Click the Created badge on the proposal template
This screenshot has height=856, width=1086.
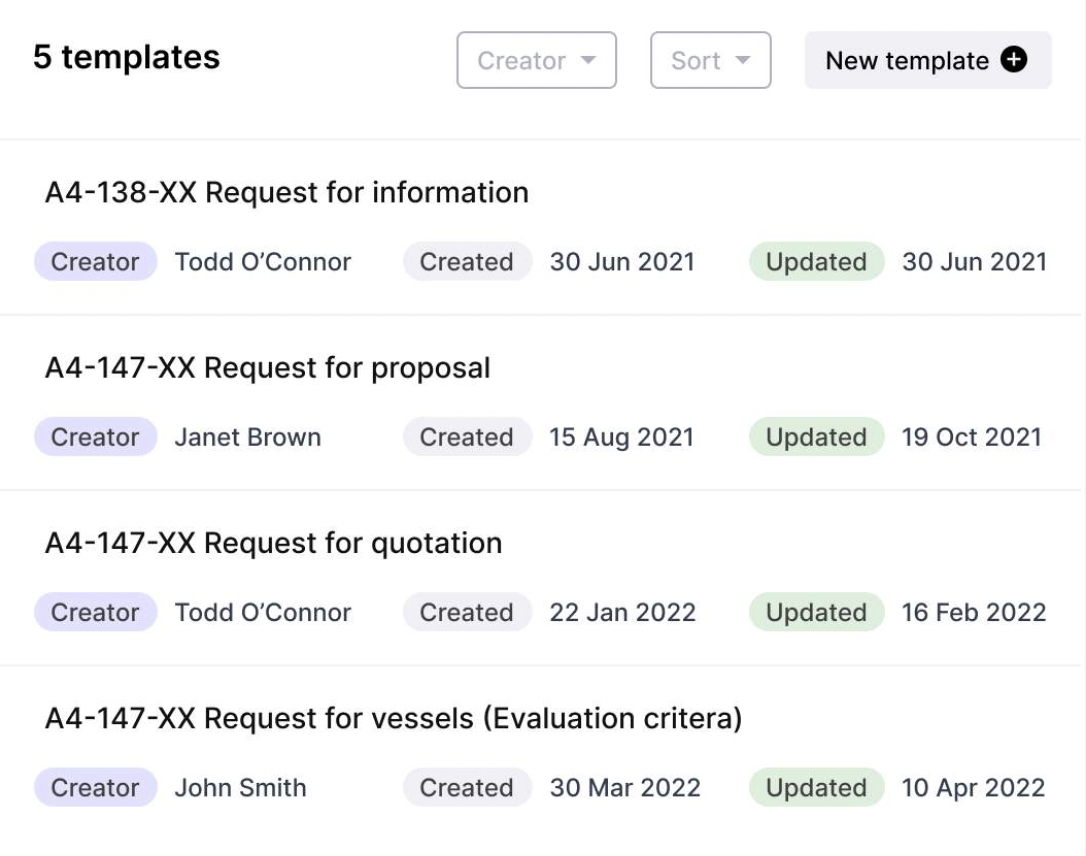(466, 437)
